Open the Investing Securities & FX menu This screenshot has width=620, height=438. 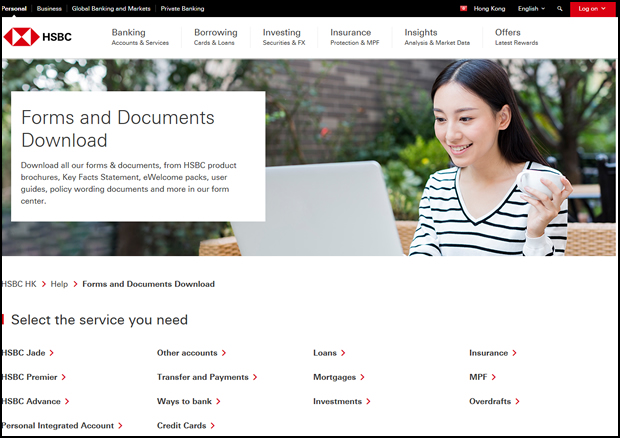(284, 37)
